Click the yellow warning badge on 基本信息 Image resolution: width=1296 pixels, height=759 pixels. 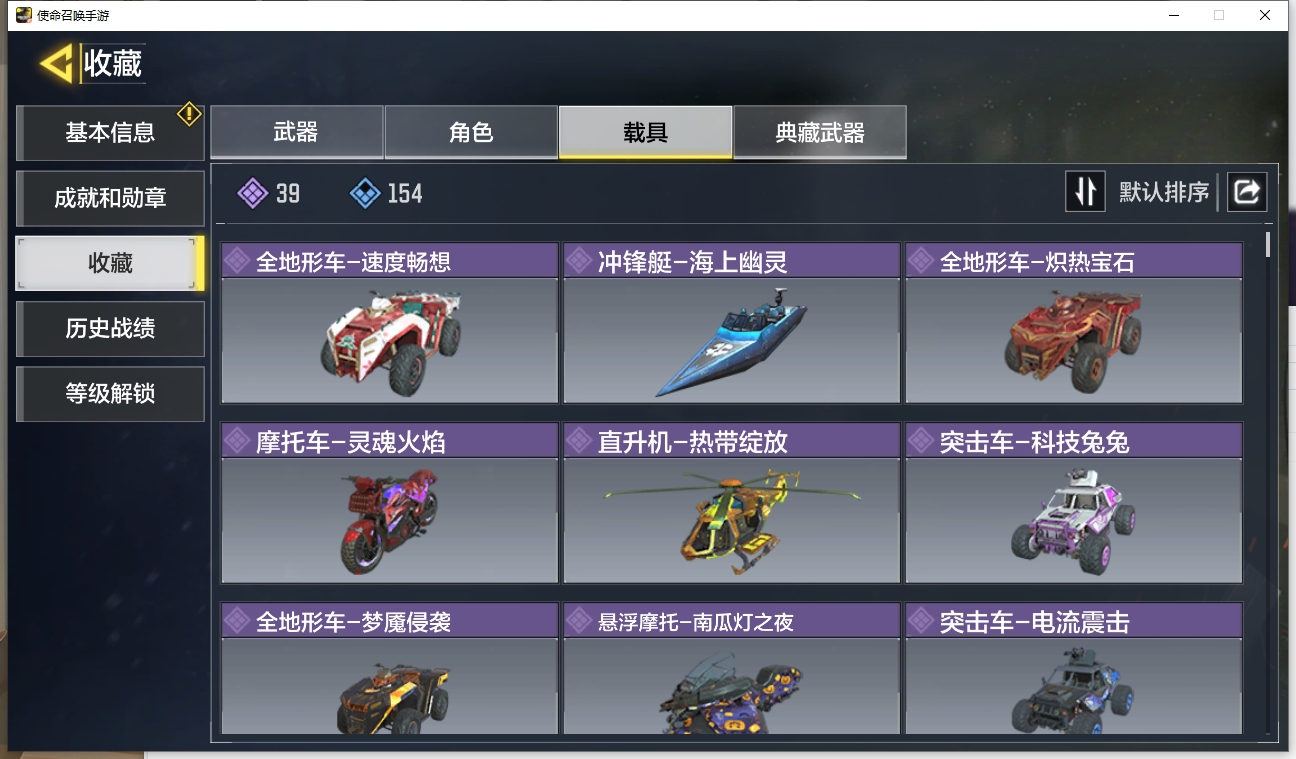[x=190, y=114]
